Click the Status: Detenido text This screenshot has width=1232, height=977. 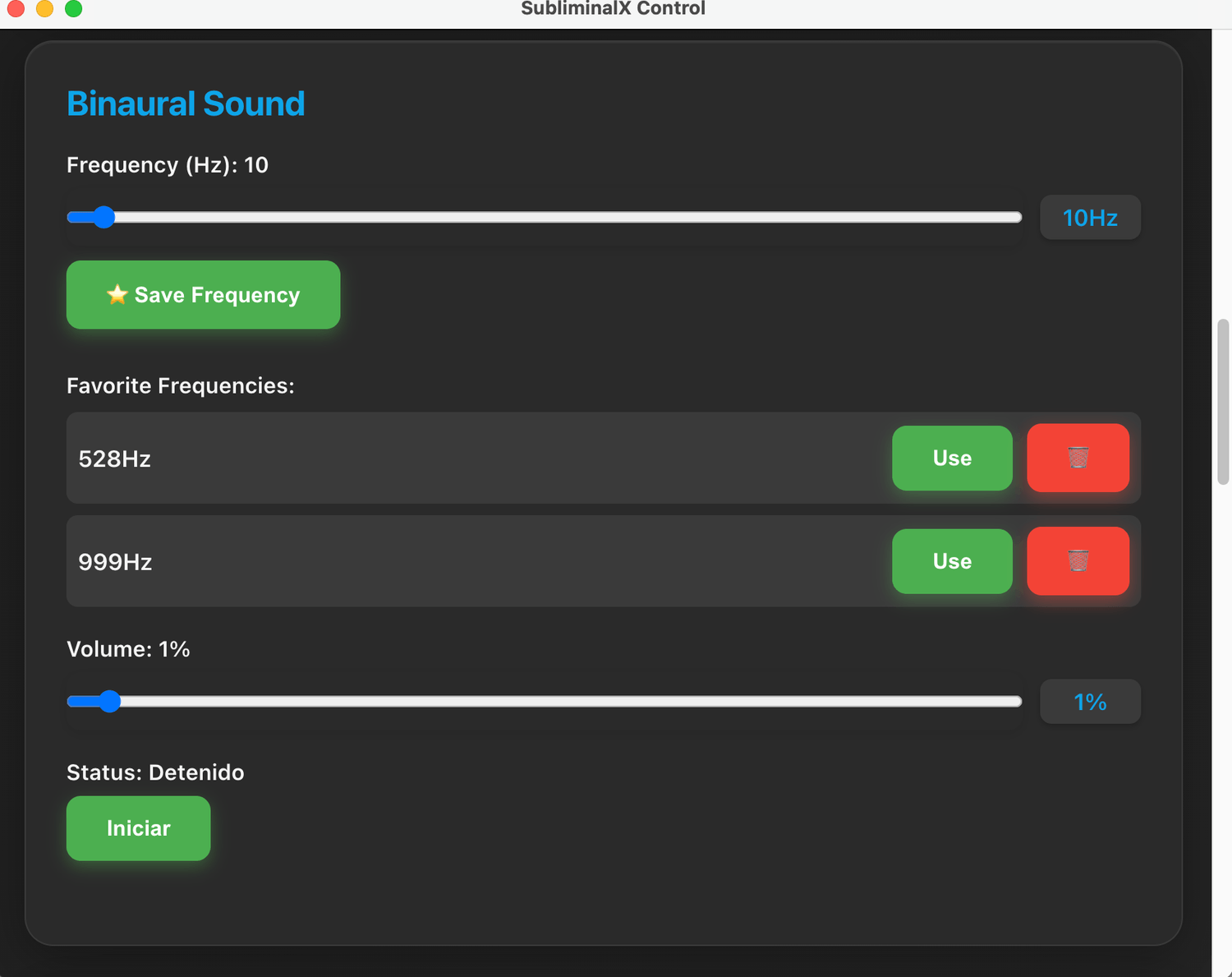[x=155, y=772]
